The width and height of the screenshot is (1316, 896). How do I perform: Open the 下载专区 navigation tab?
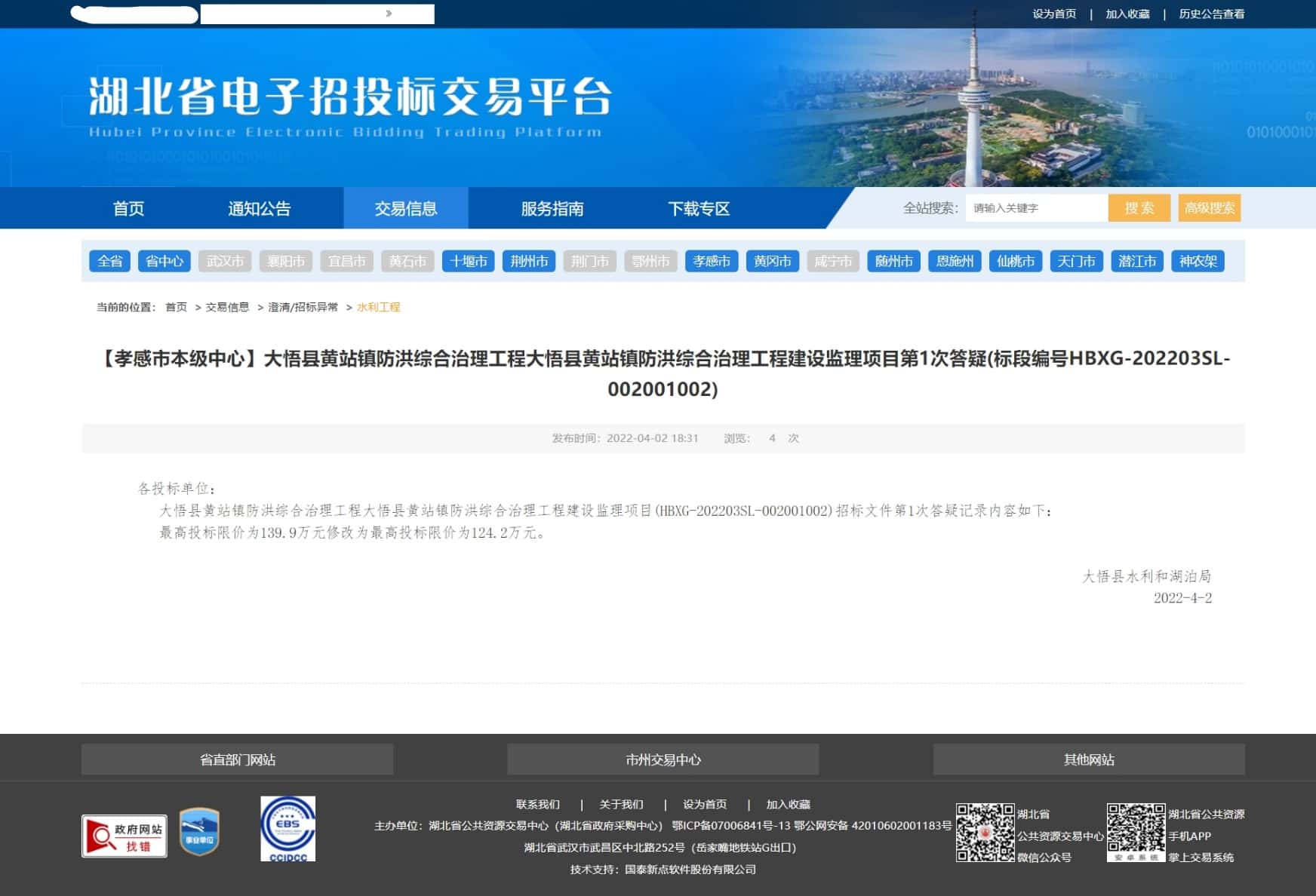click(698, 209)
